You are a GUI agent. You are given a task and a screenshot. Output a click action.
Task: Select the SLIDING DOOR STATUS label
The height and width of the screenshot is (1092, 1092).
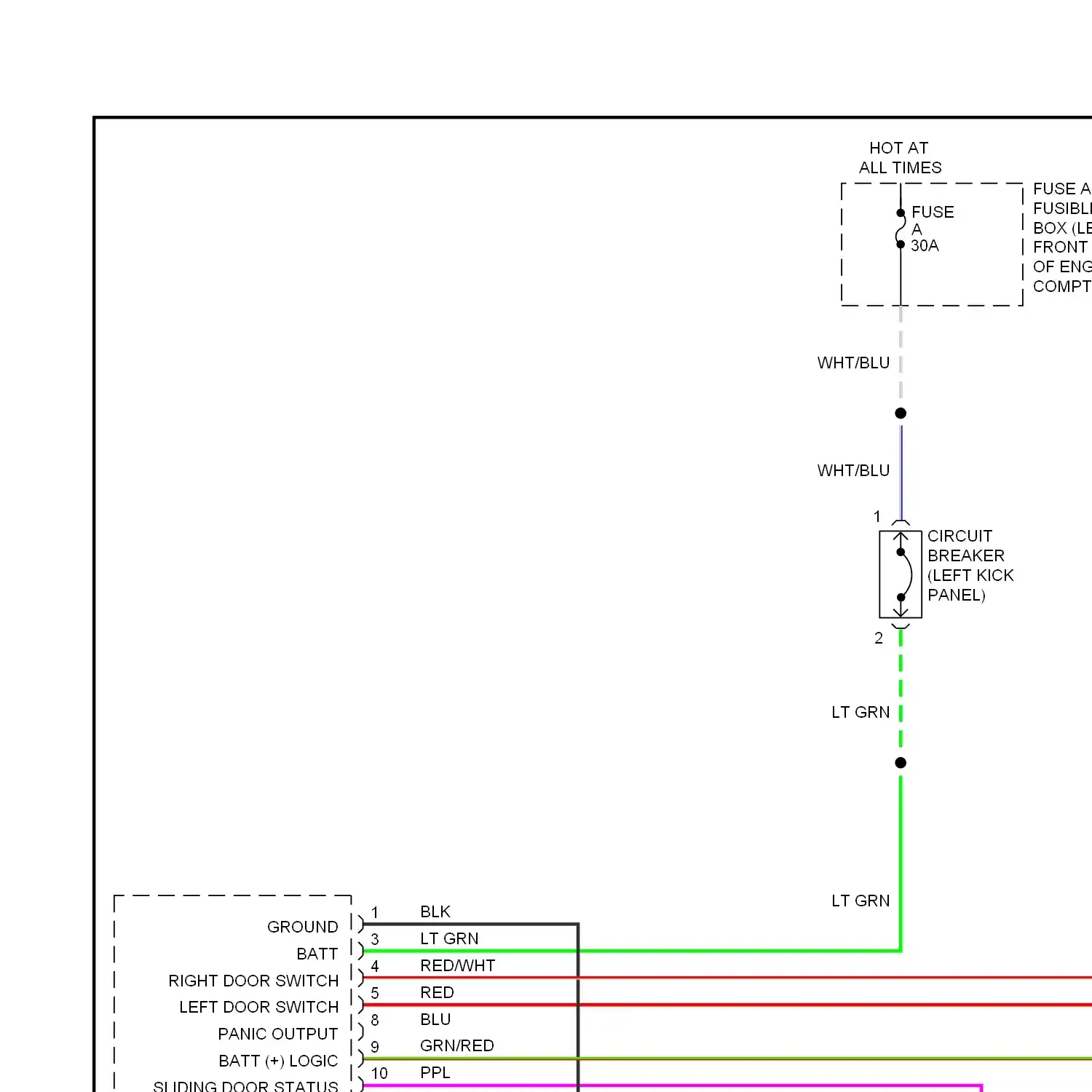245,1085
